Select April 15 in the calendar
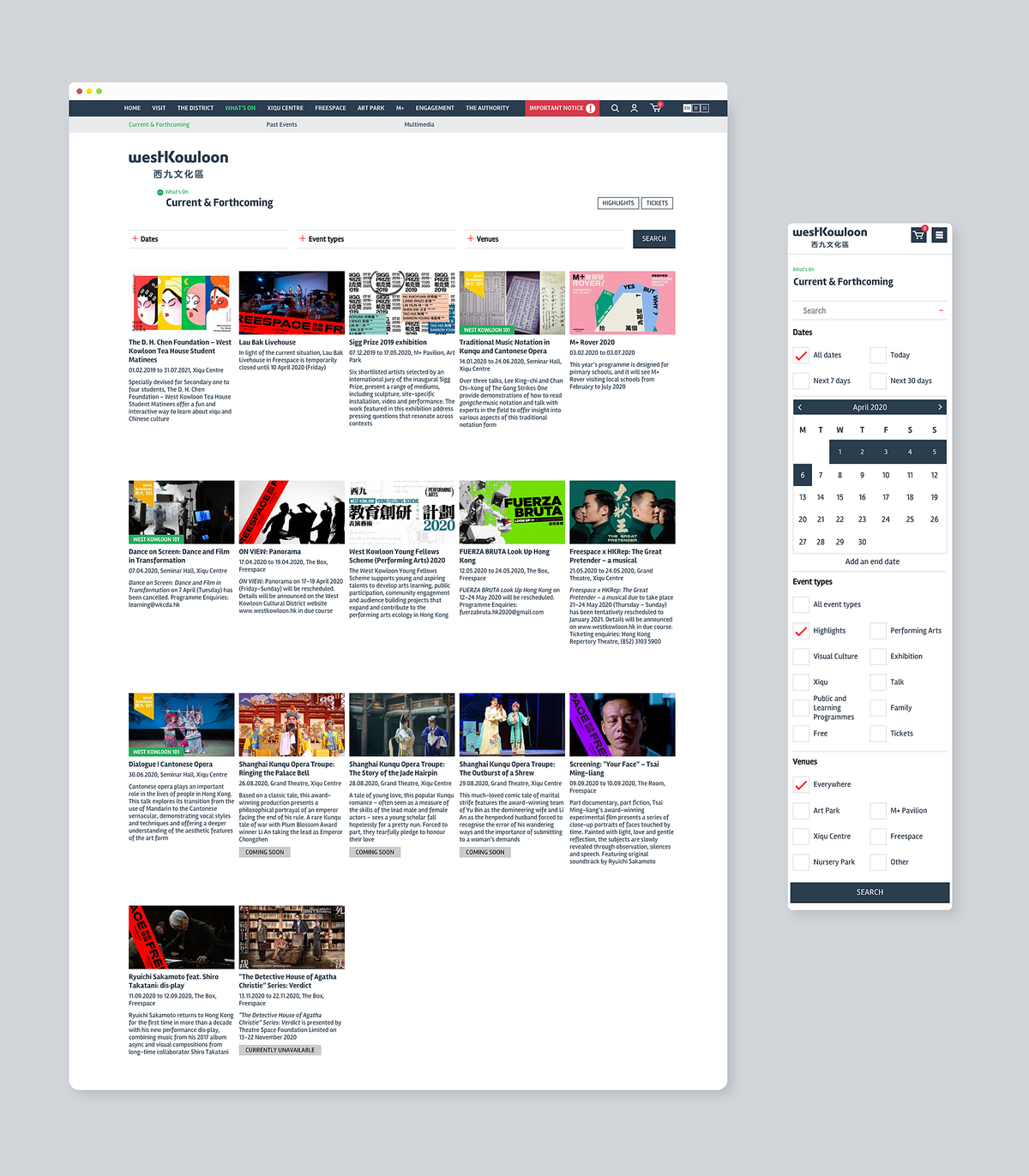 point(839,497)
